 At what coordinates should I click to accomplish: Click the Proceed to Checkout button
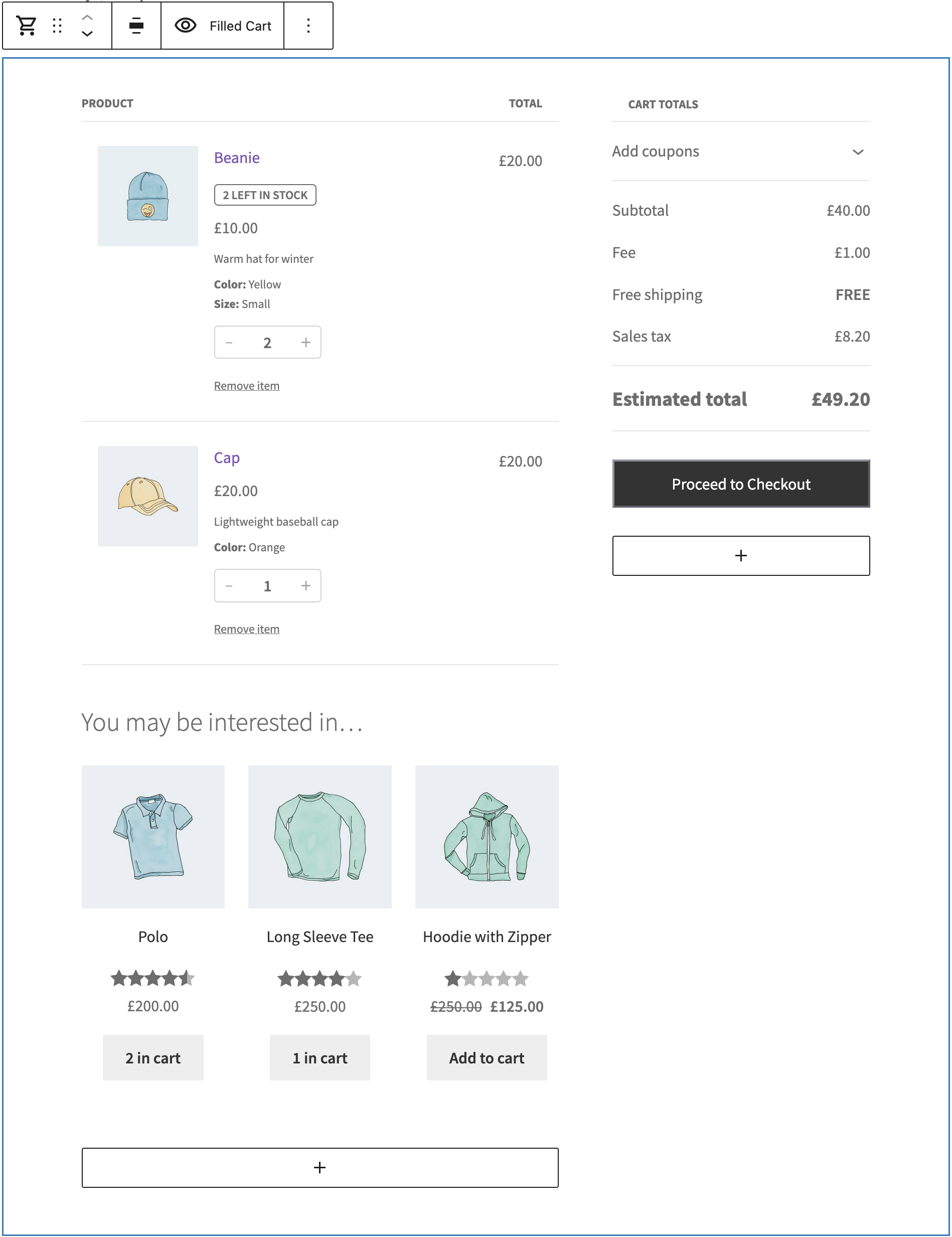(740, 484)
